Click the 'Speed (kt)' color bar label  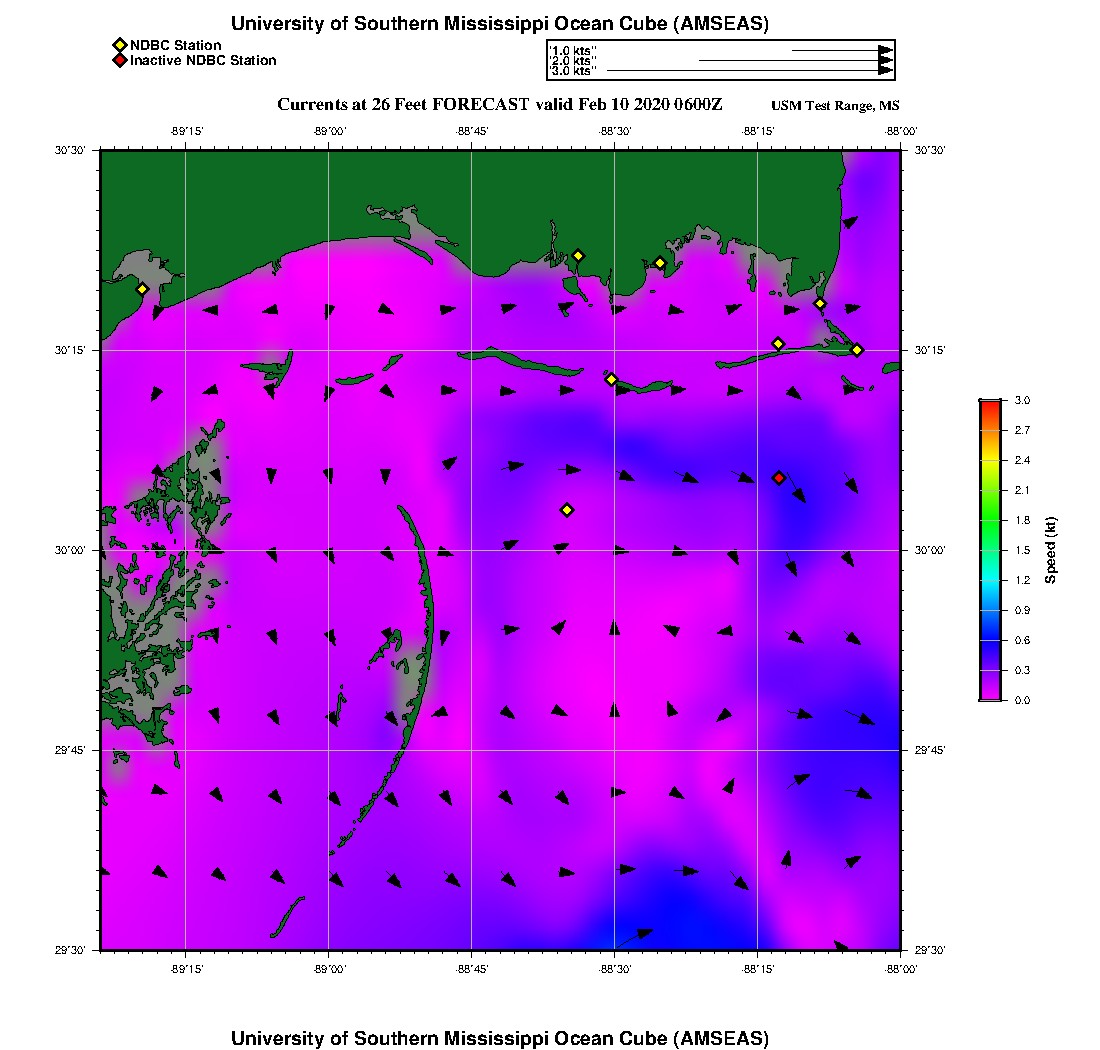pyautogui.click(x=1051, y=550)
